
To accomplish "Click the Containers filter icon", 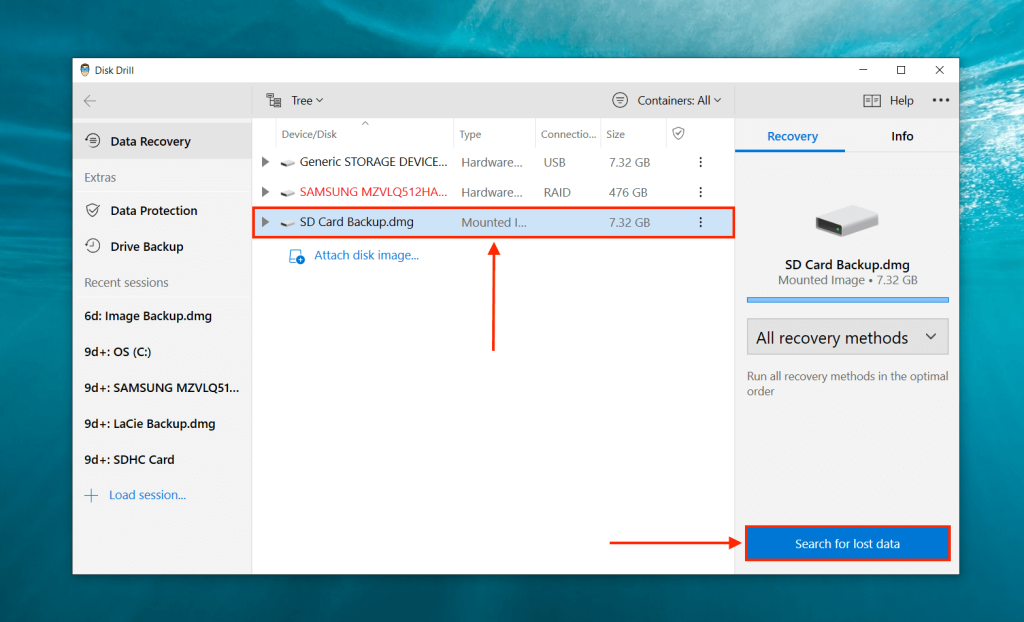I will pyautogui.click(x=621, y=100).
